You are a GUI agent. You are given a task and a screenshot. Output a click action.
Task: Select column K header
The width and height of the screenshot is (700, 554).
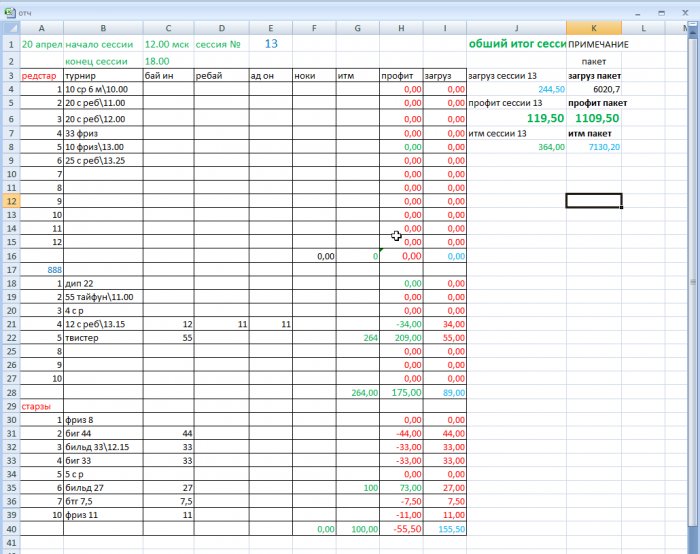594,28
